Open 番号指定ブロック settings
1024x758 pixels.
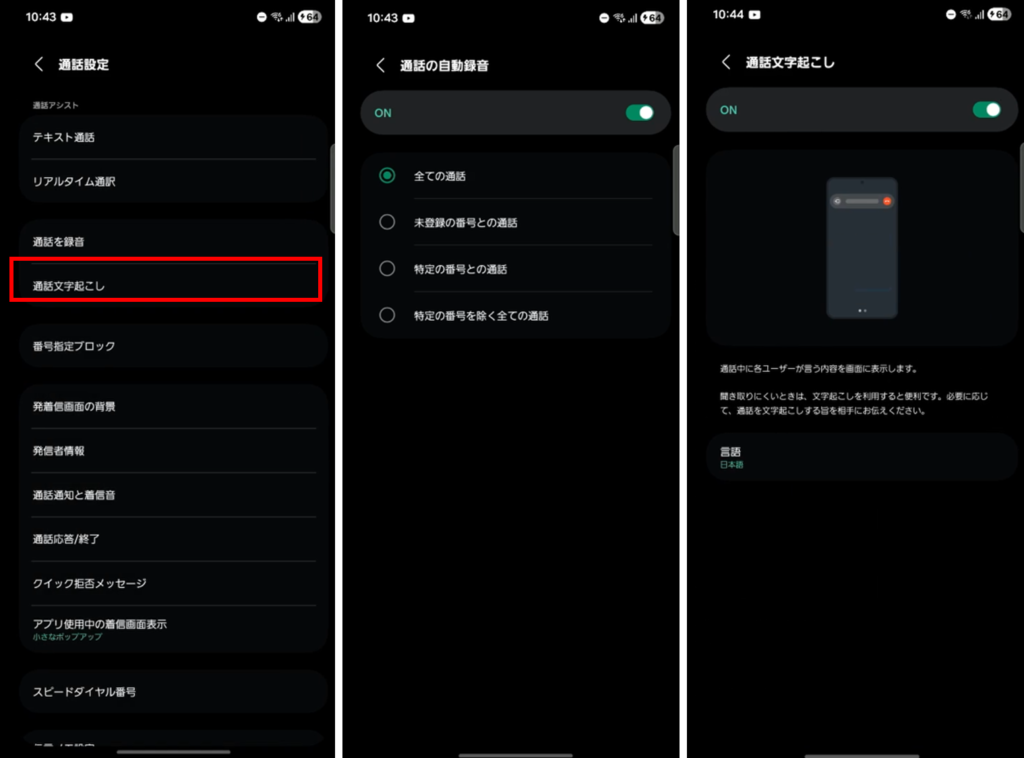coord(173,346)
